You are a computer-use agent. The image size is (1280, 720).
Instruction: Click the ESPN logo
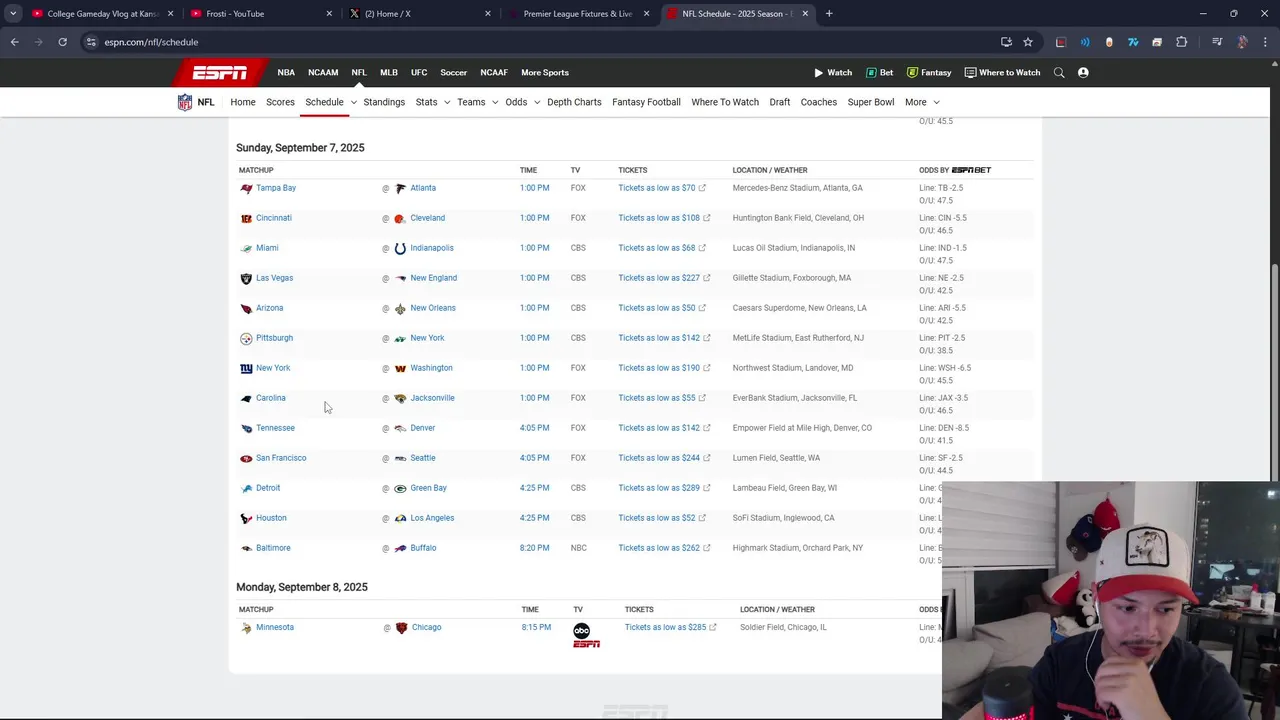click(x=219, y=72)
